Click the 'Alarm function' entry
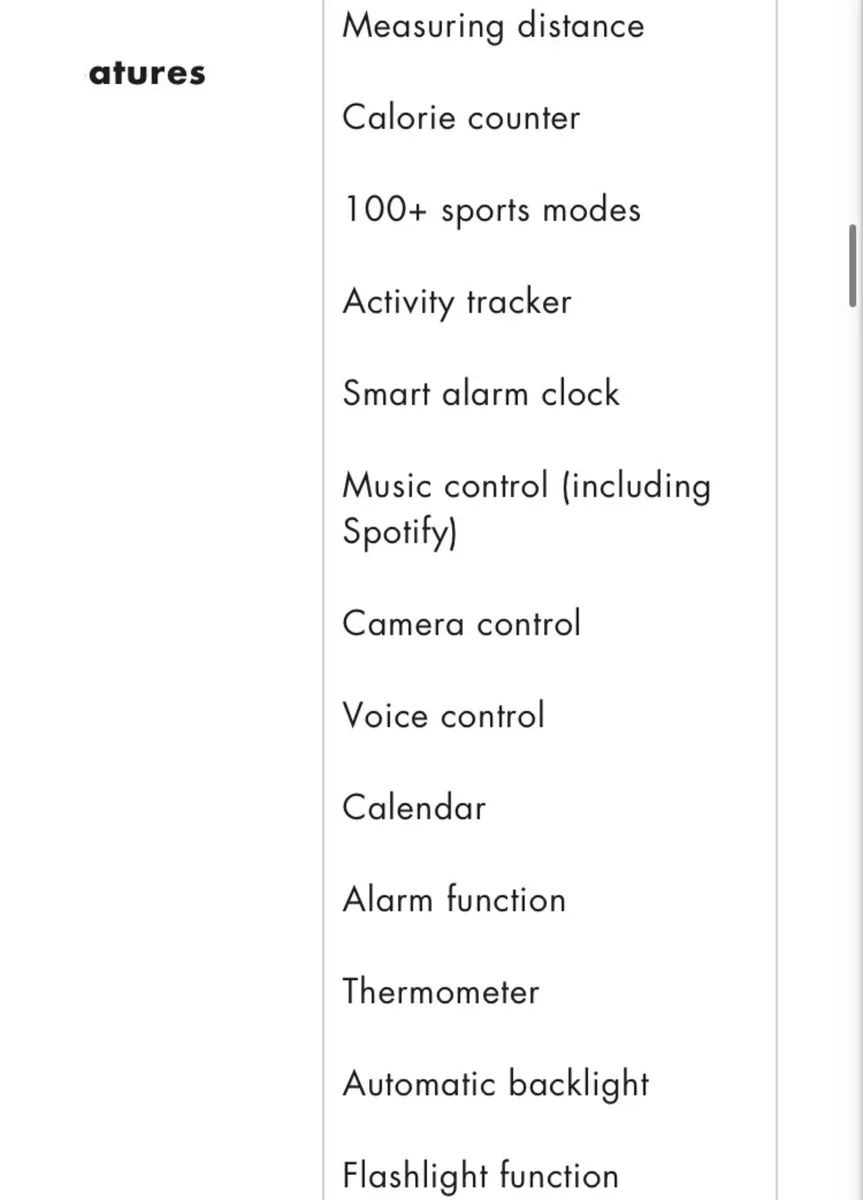863x1200 pixels. click(454, 899)
